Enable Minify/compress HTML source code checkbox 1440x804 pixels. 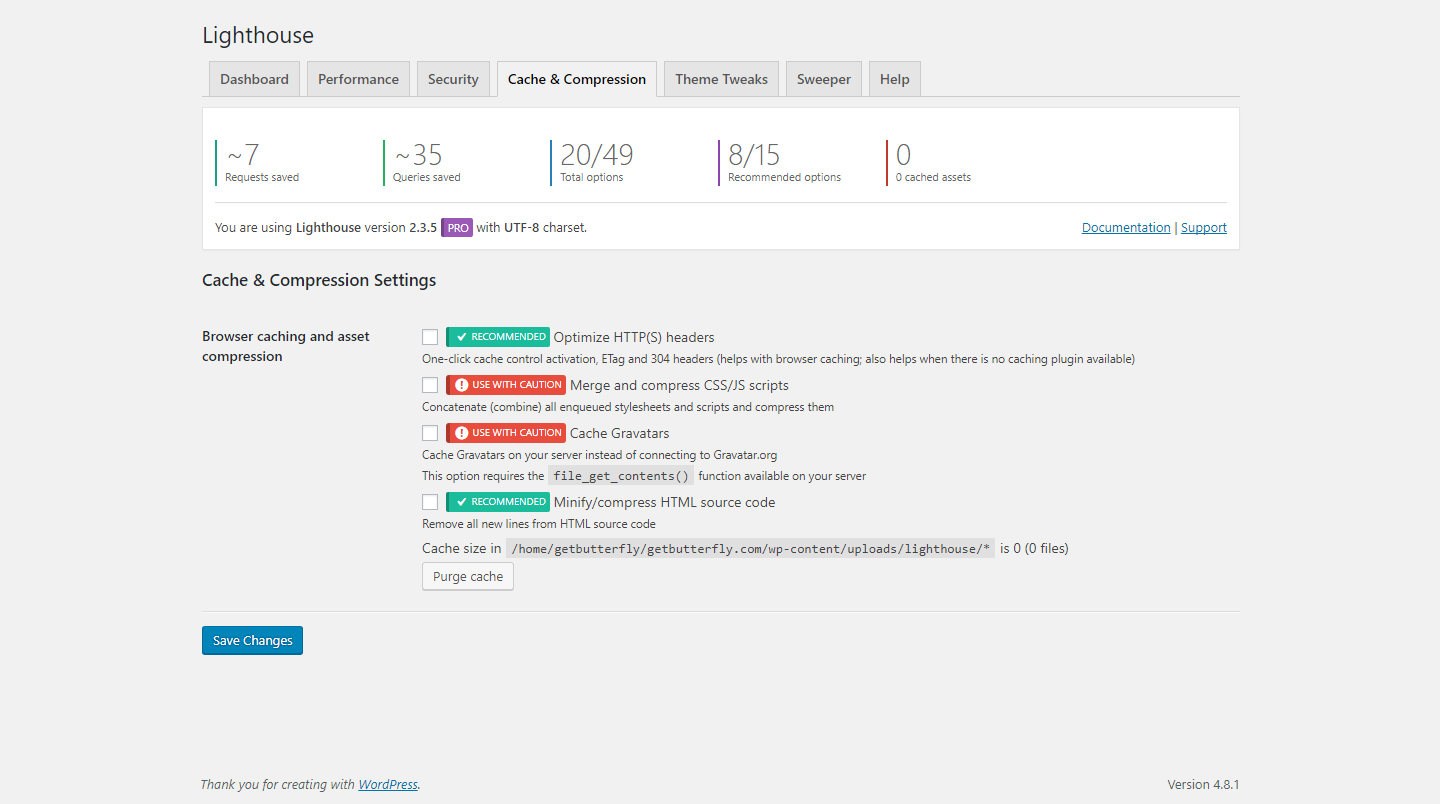[x=430, y=502]
